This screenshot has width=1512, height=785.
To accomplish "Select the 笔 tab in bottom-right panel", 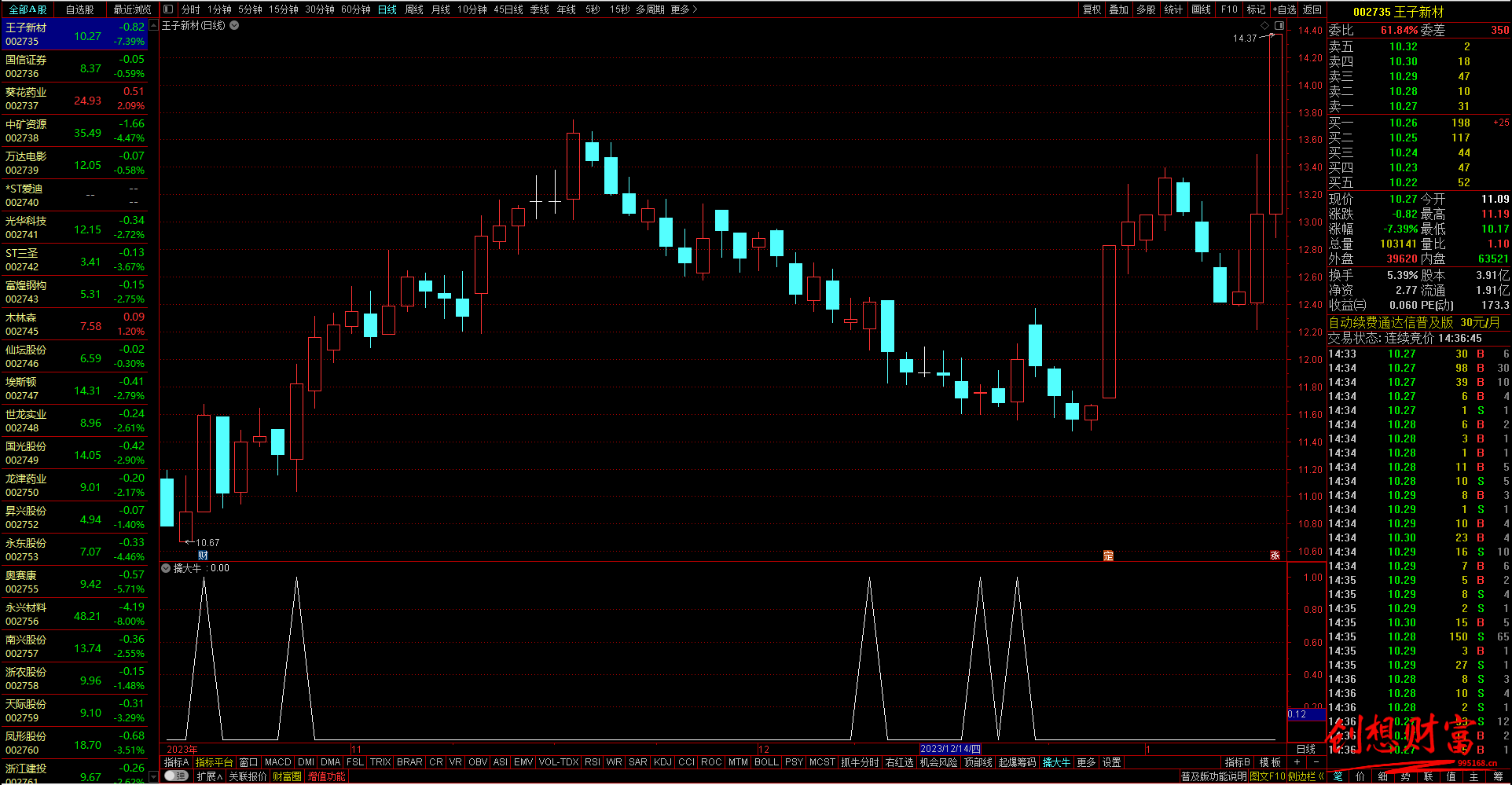I will (1338, 776).
